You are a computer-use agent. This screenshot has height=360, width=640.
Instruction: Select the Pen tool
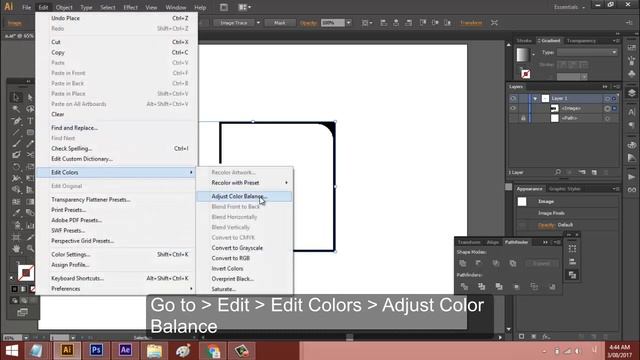16,121
